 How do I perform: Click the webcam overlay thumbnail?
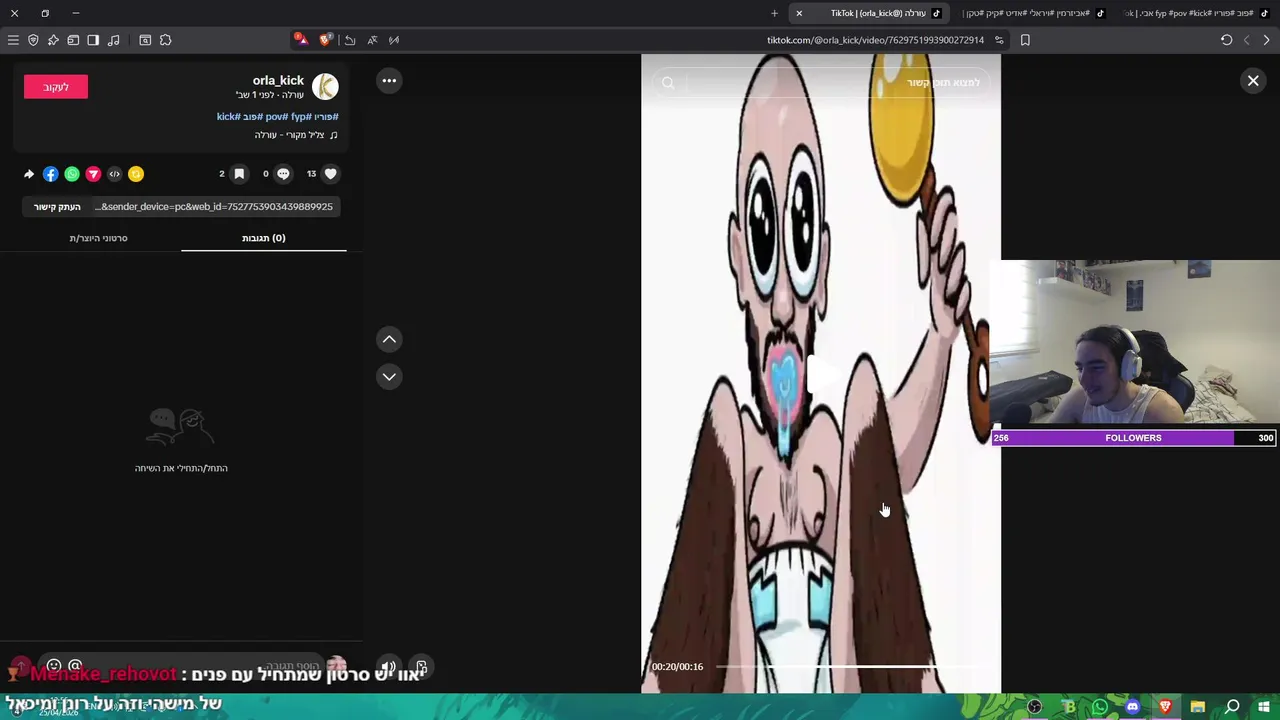[x=1135, y=343]
